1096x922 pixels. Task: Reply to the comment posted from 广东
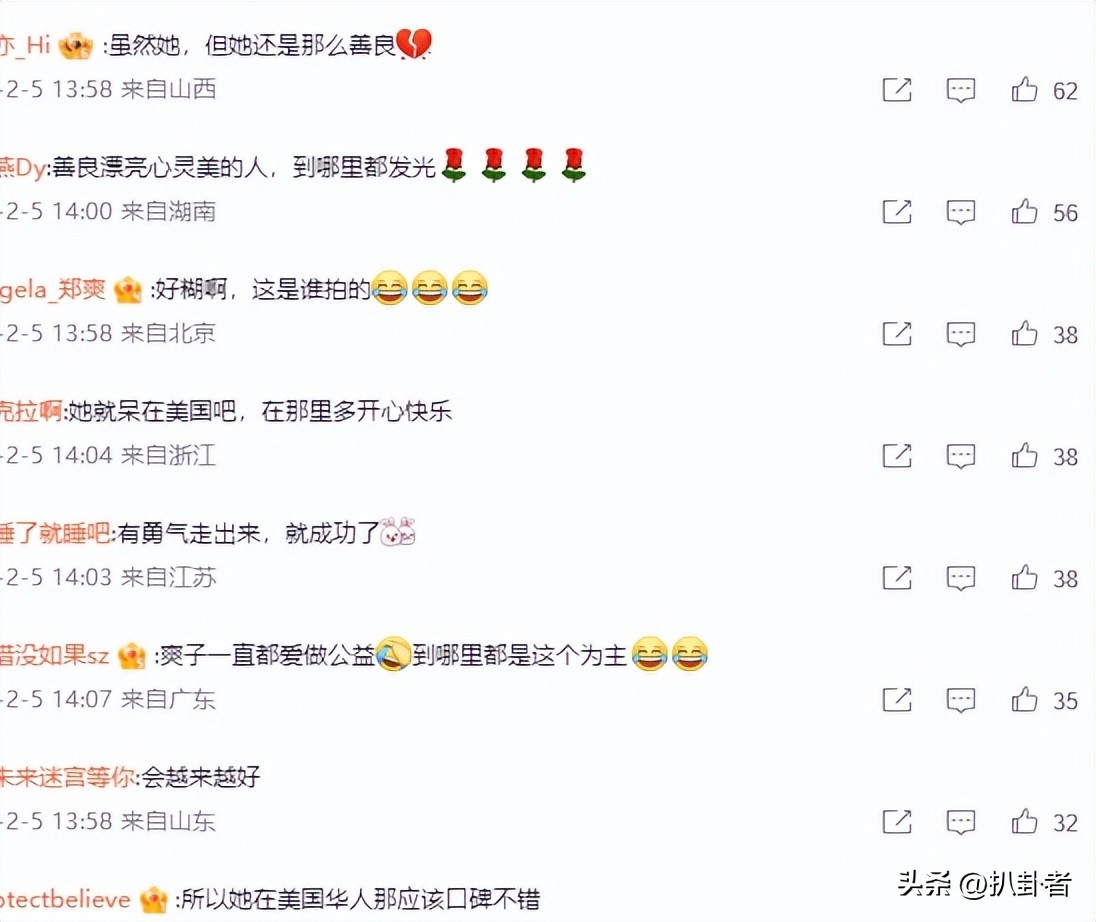(x=960, y=700)
